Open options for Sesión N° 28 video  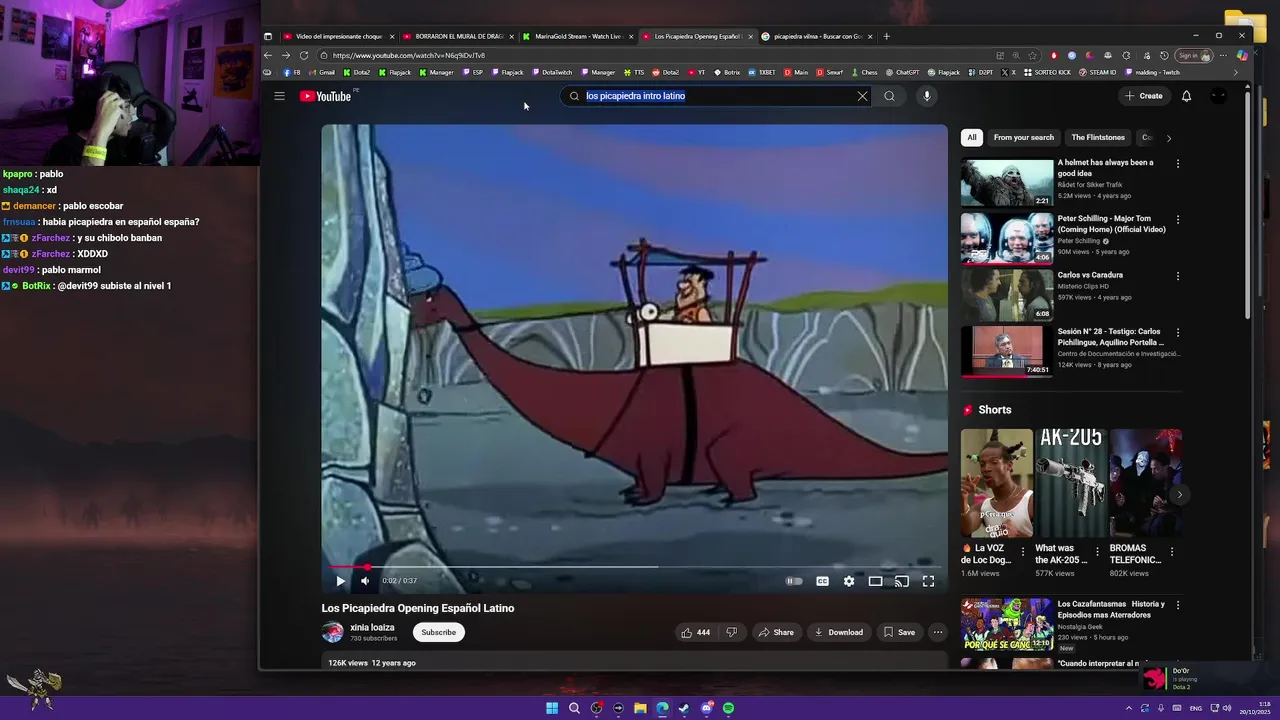pyautogui.click(x=1177, y=332)
